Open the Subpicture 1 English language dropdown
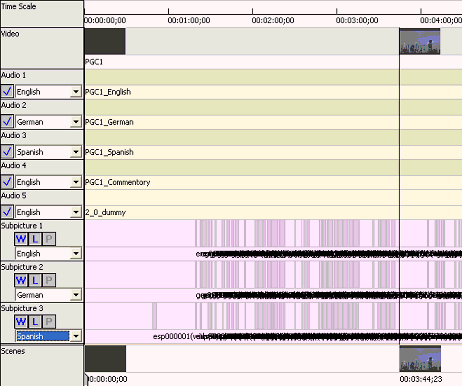 pyautogui.click(x=76, y=254)
